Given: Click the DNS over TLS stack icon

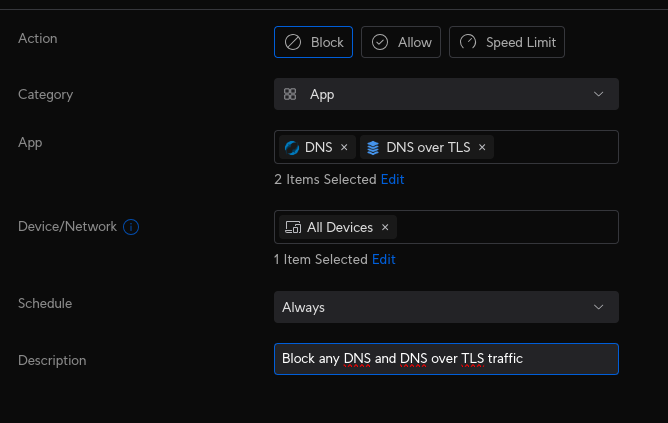Looking at the screenshot, I should 373,147.
